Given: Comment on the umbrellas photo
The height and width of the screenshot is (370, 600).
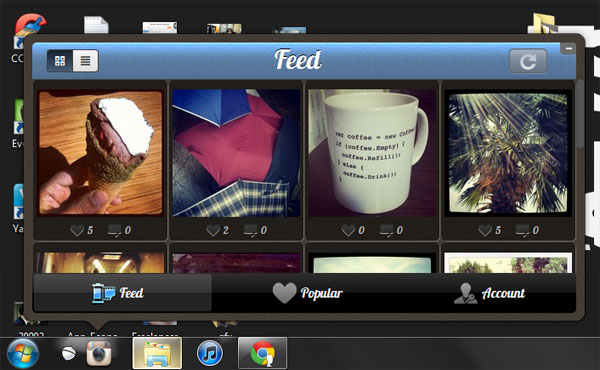Looking at the screenshot, I should [251, 230].
